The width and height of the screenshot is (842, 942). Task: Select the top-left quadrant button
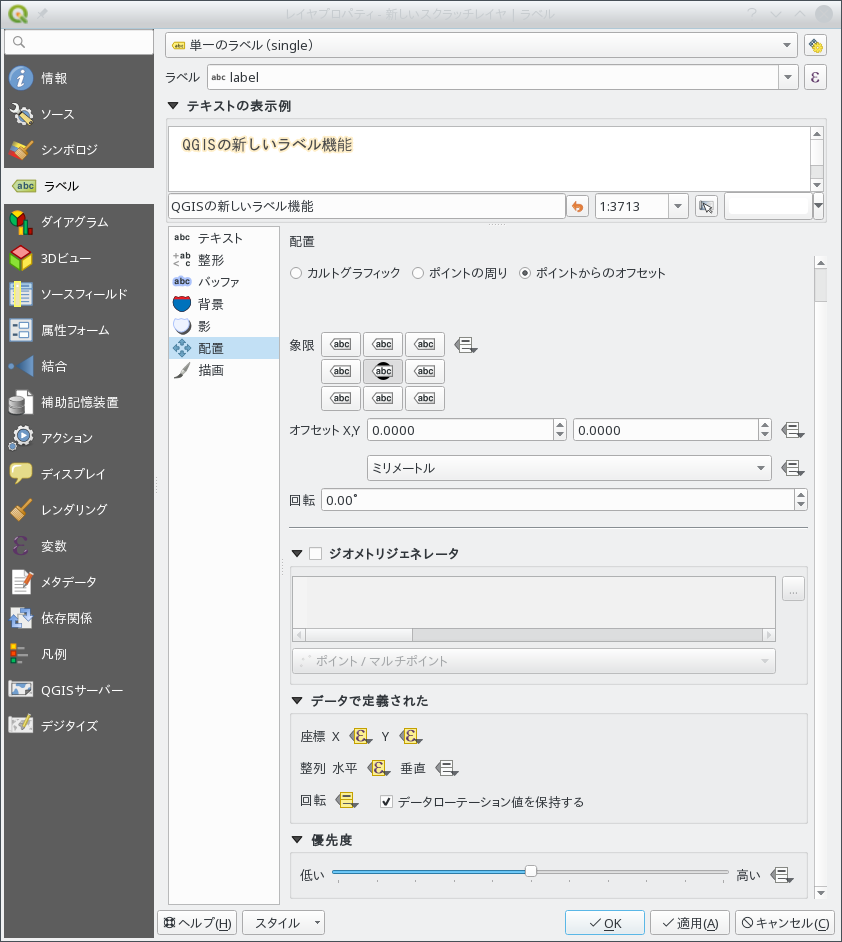tap(341, 344)
